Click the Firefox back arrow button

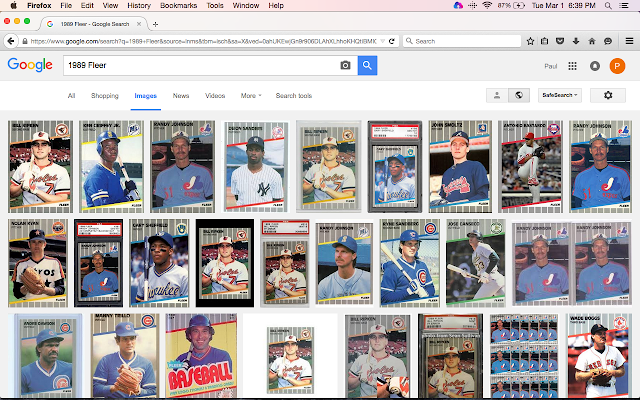coord(11,41)
